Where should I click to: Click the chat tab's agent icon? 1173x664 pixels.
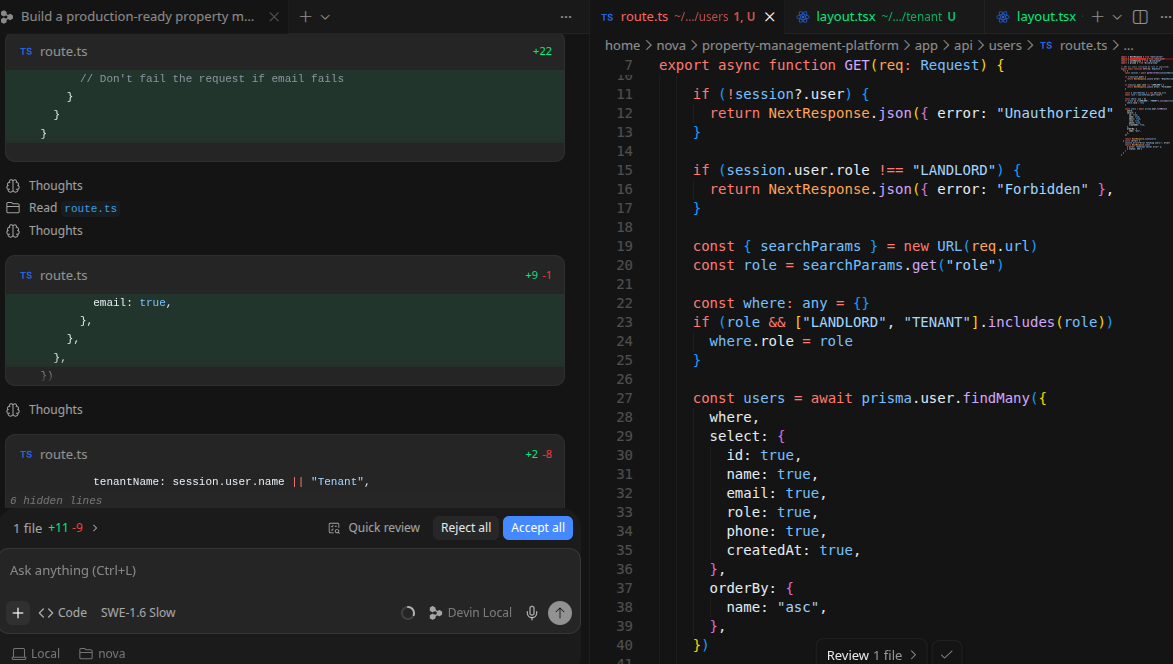7,16
